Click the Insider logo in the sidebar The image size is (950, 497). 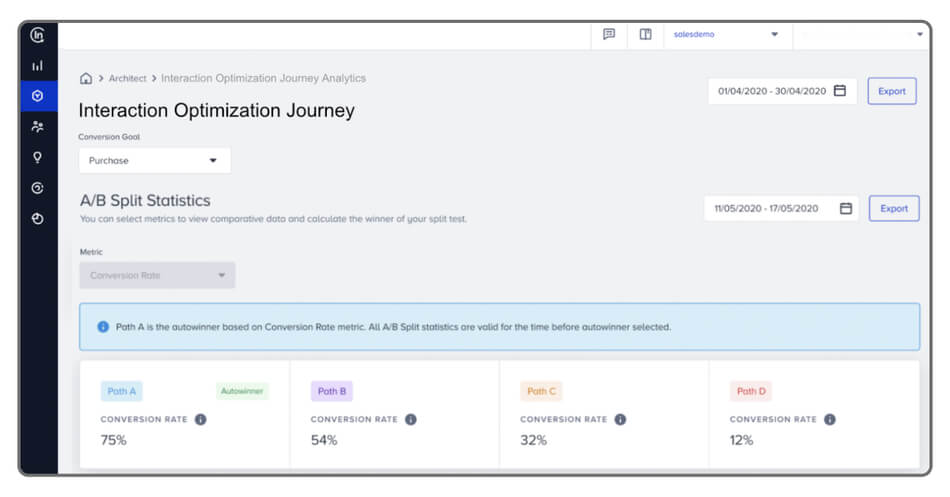(x=38, y=35)
